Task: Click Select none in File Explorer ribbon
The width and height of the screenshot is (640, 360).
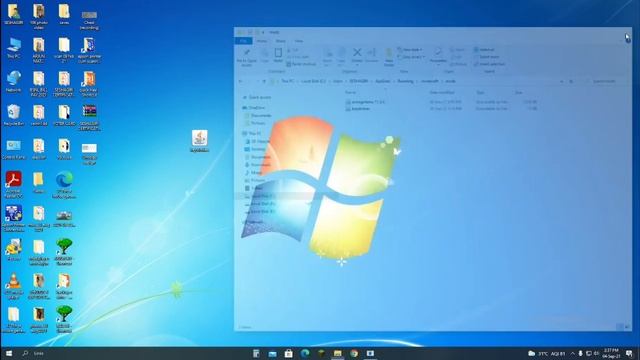Action: point(487,57)
